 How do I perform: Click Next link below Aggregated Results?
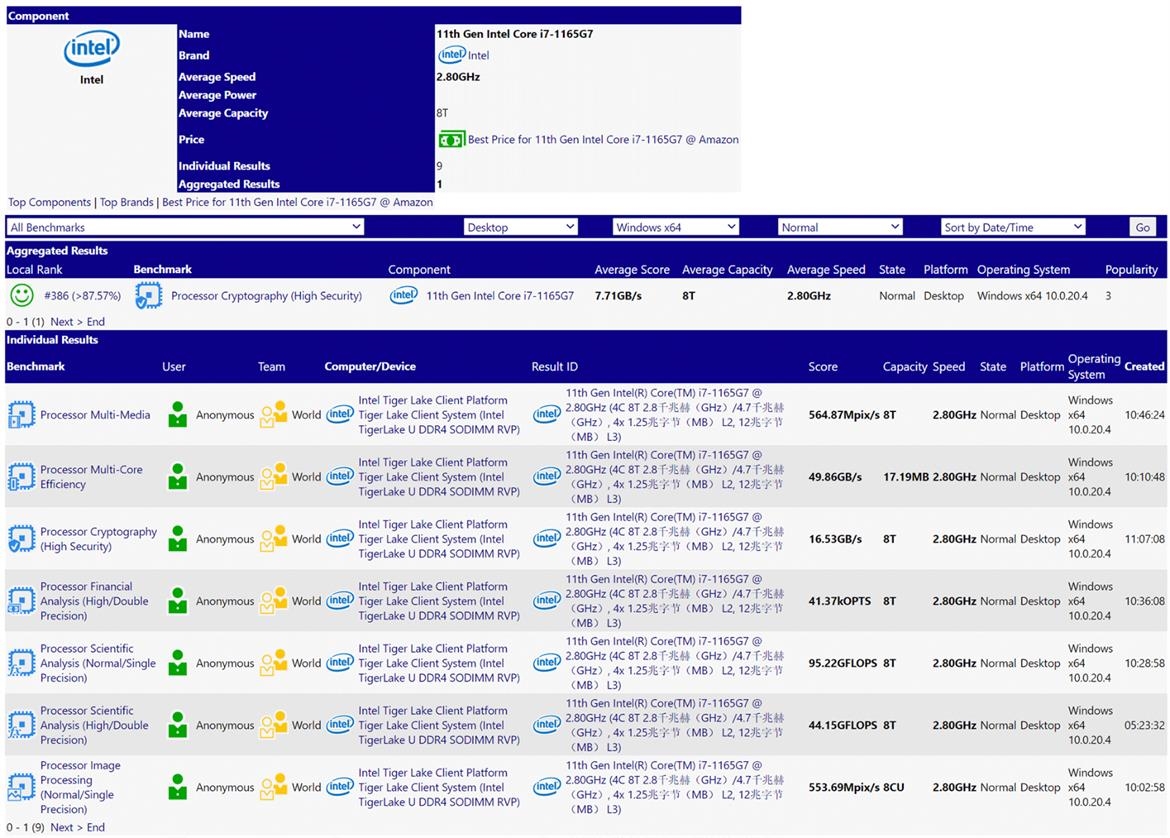coord(62,322)
